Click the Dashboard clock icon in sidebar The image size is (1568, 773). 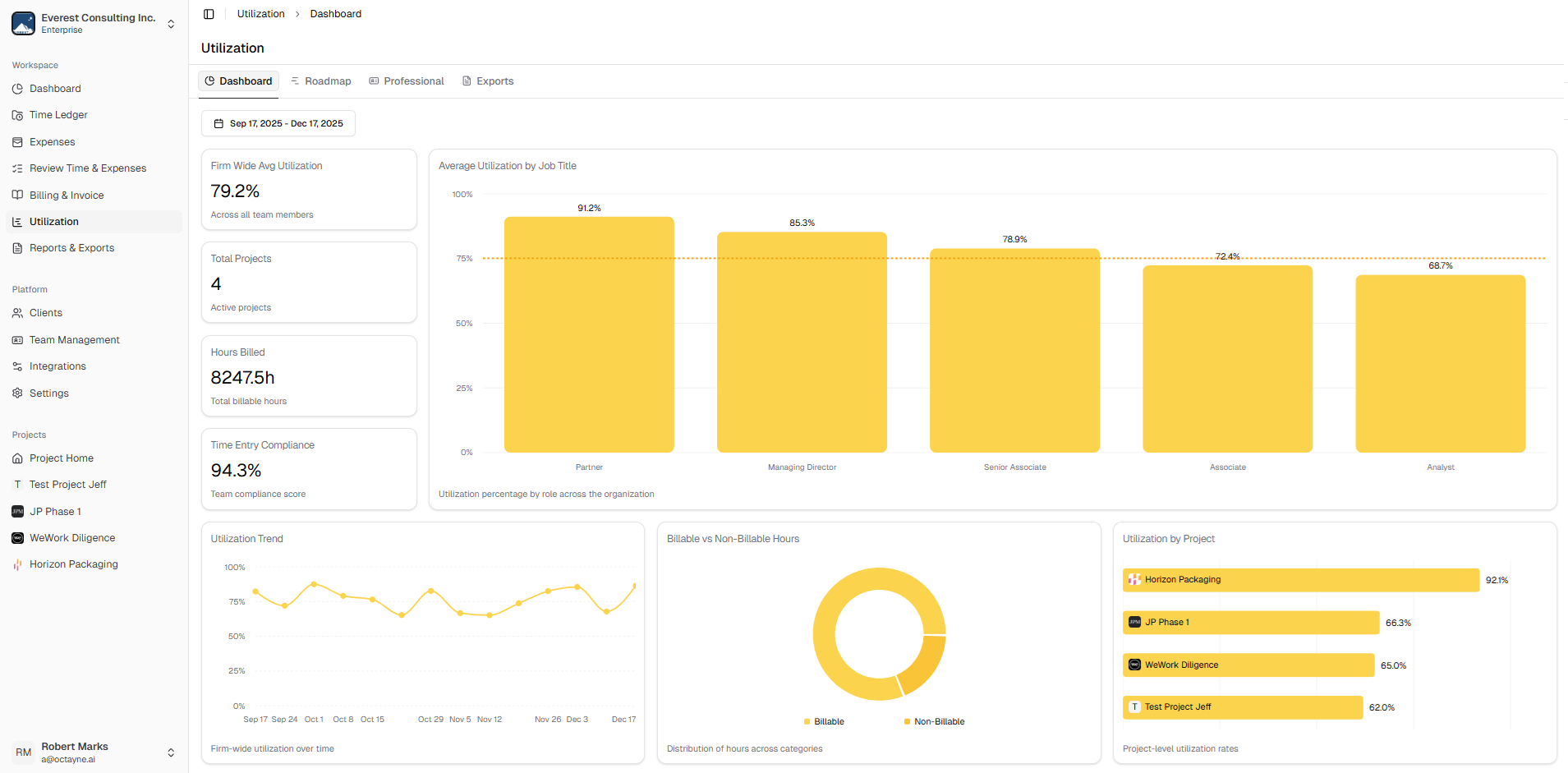17,89
